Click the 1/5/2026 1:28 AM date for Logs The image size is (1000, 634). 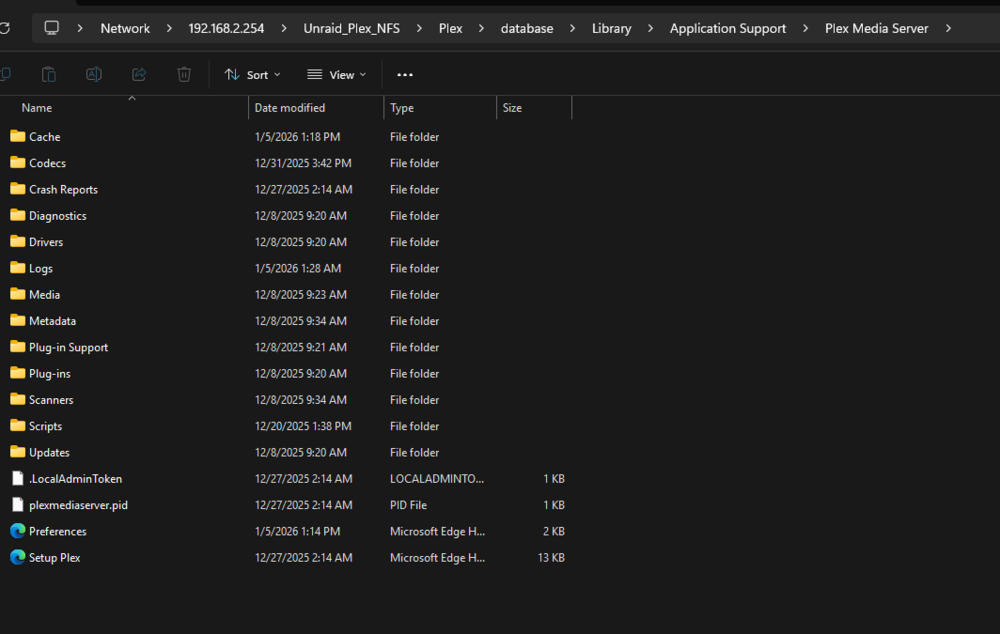pos(298,268)
